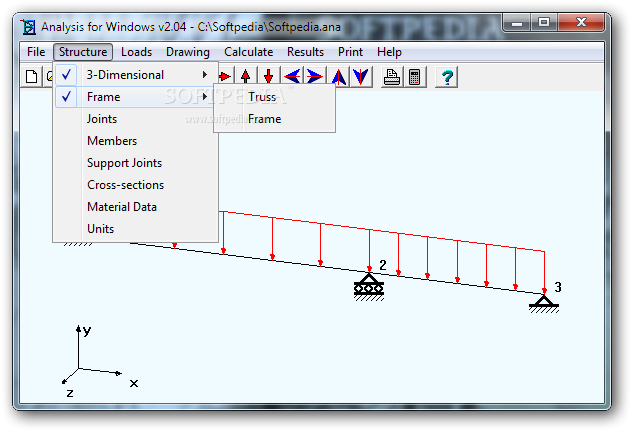Toggle the 3-Dimensional checkmark
Screen dimensions: 632x431
pyautogui.click(x=67, y=75)
